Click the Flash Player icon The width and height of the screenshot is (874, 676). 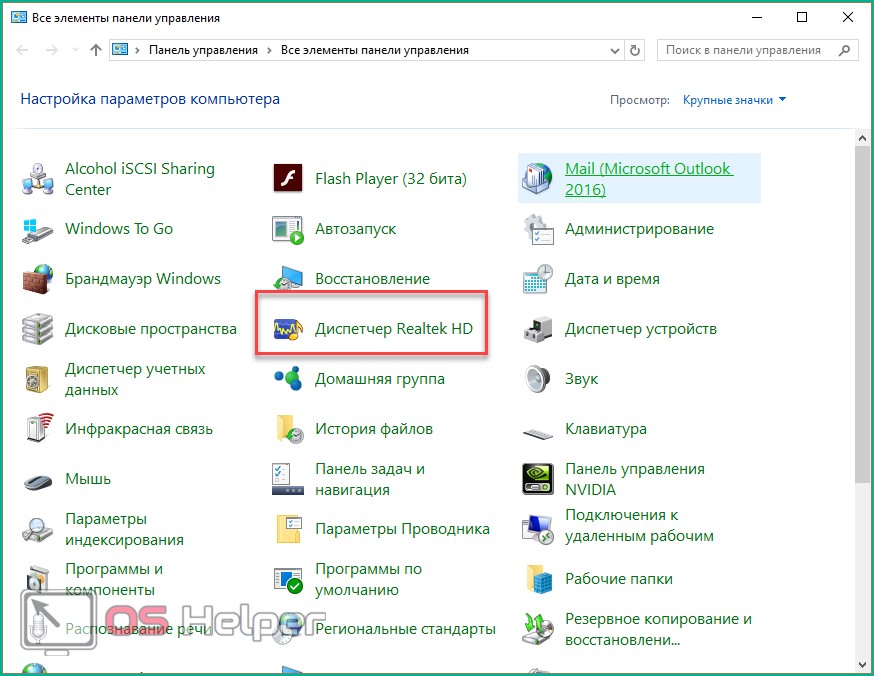point(288,178)
